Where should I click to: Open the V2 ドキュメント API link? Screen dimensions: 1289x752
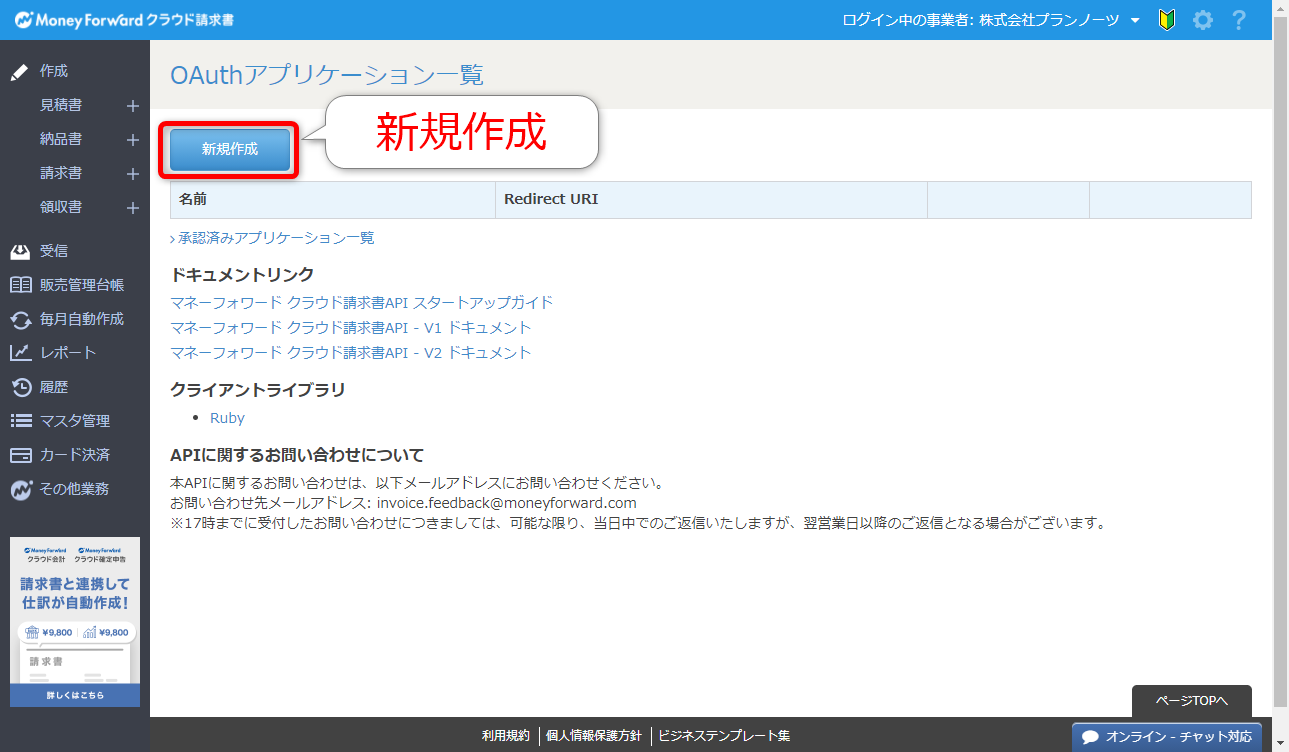point(351,352)
